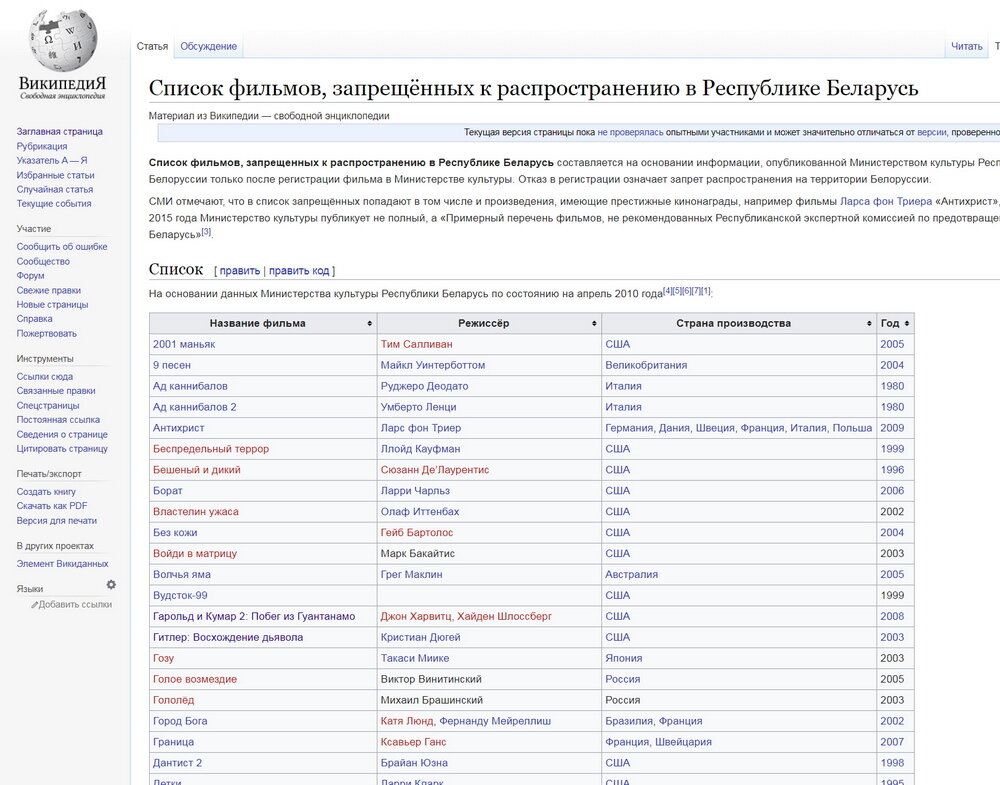Image resolution: width=1000 pixels, height=785 pixels.
Task: Open Свежие правки link
Action: click(48, 290)
